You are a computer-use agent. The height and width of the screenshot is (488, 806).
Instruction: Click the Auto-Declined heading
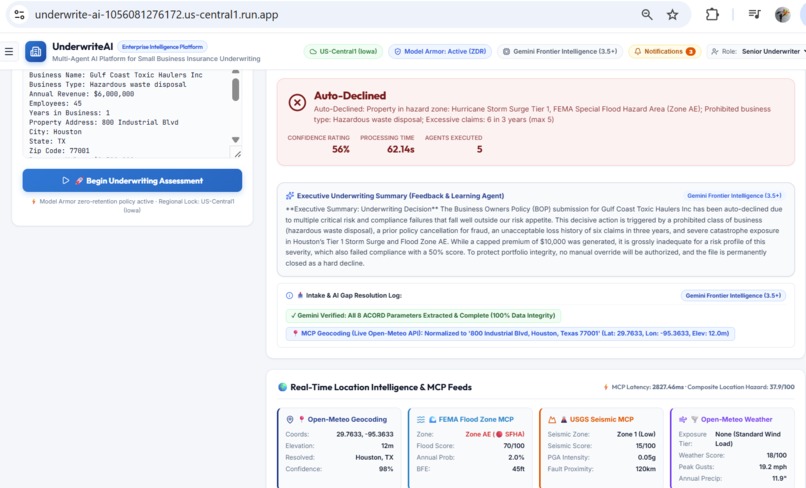click(350, 96)
